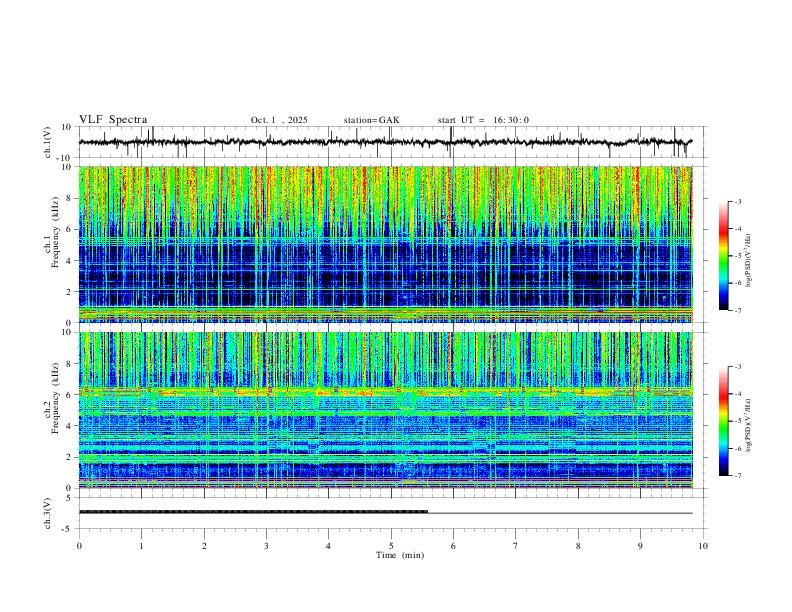Viewport: 792px width, 612px height.
Task: Click the '-3' label on ch.1 colorbar
Action: [737, 201]
